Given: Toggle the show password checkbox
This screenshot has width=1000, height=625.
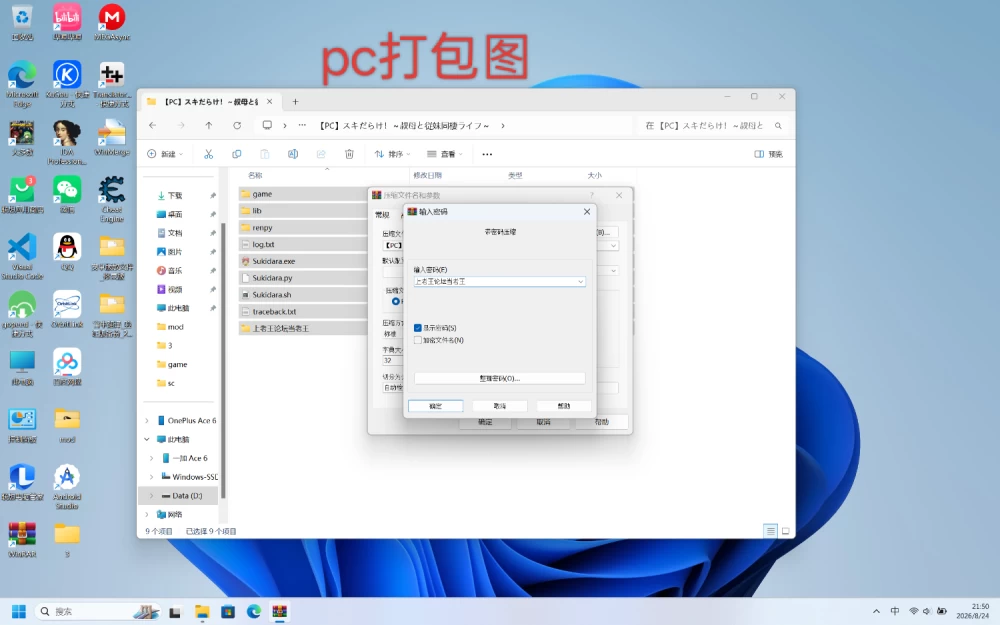Looking at the screenshot, I should coord(418,328).
